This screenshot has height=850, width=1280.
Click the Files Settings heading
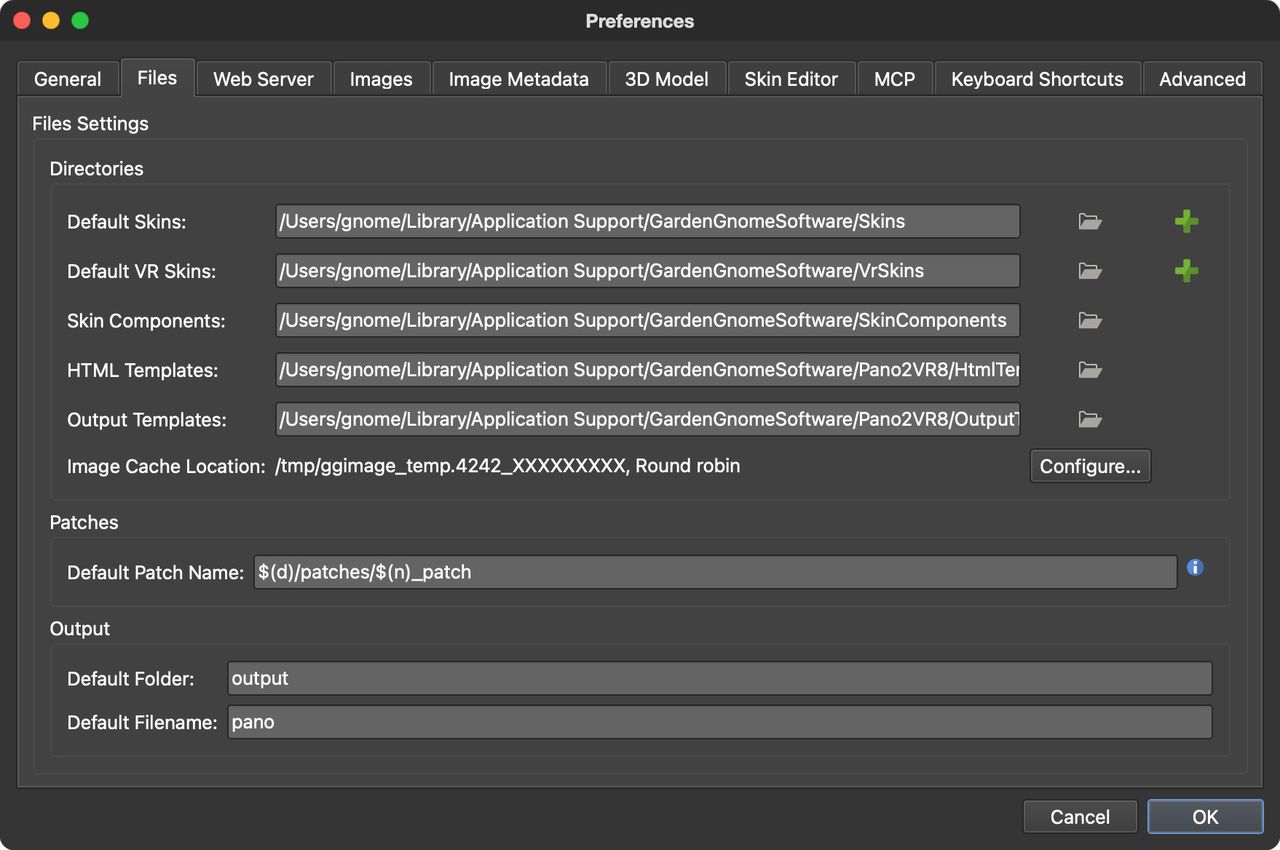point(90,124)
